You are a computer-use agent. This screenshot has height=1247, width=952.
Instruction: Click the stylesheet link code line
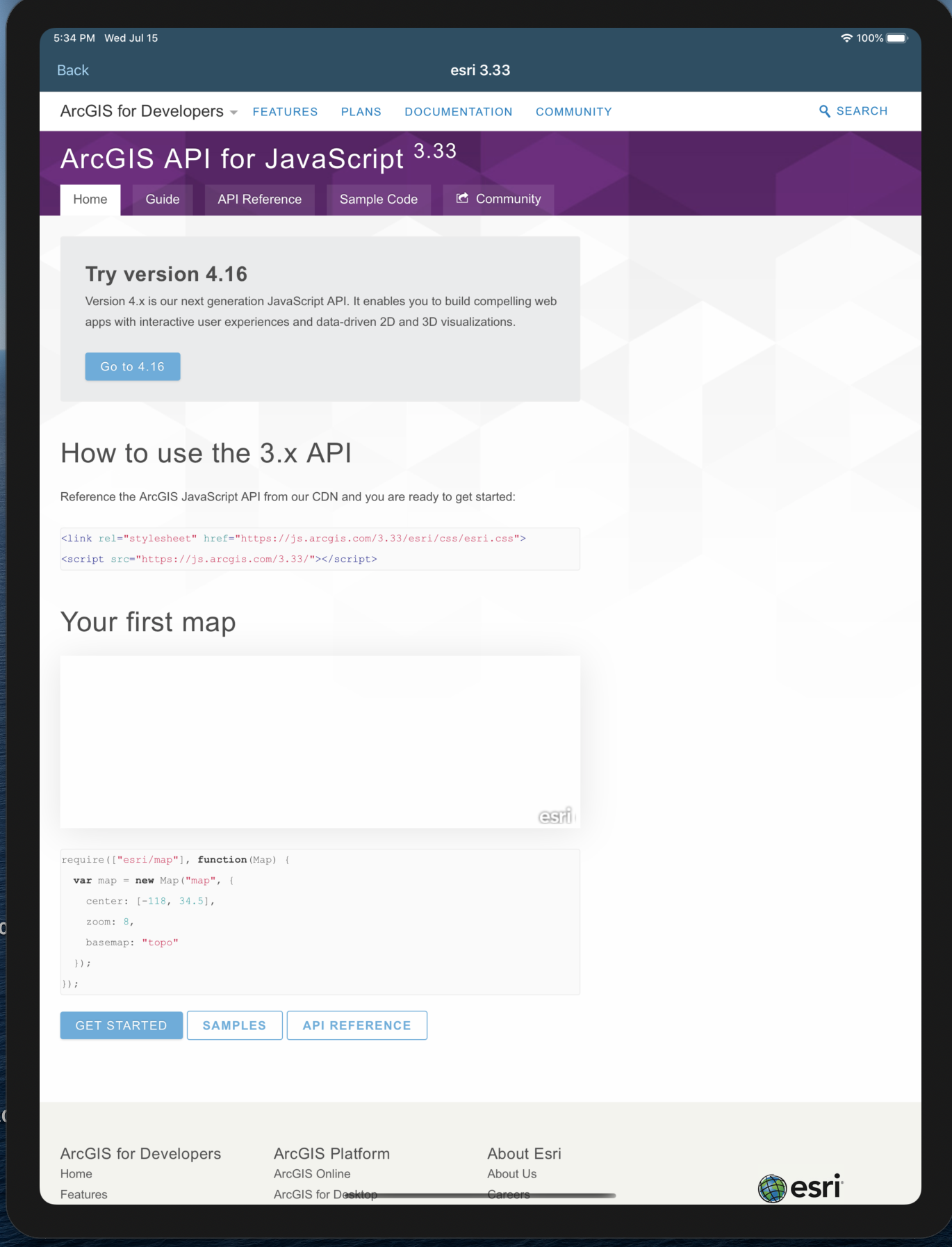294,539
